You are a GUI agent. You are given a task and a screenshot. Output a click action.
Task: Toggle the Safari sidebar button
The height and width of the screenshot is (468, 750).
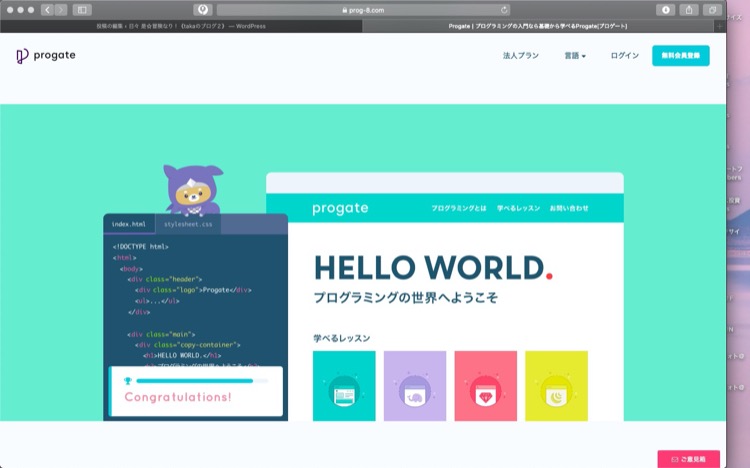point(82,10)
